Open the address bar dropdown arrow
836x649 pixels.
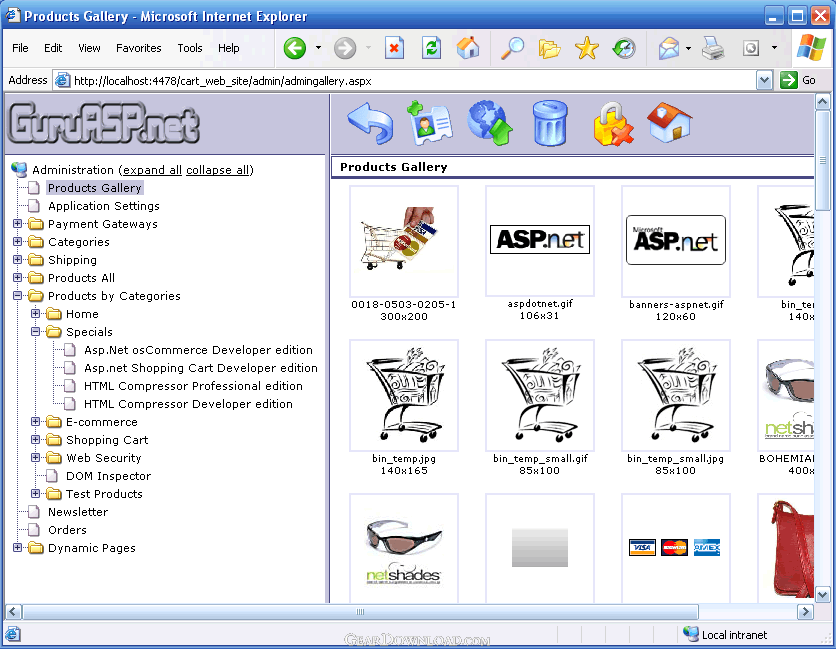pos(764,81)
